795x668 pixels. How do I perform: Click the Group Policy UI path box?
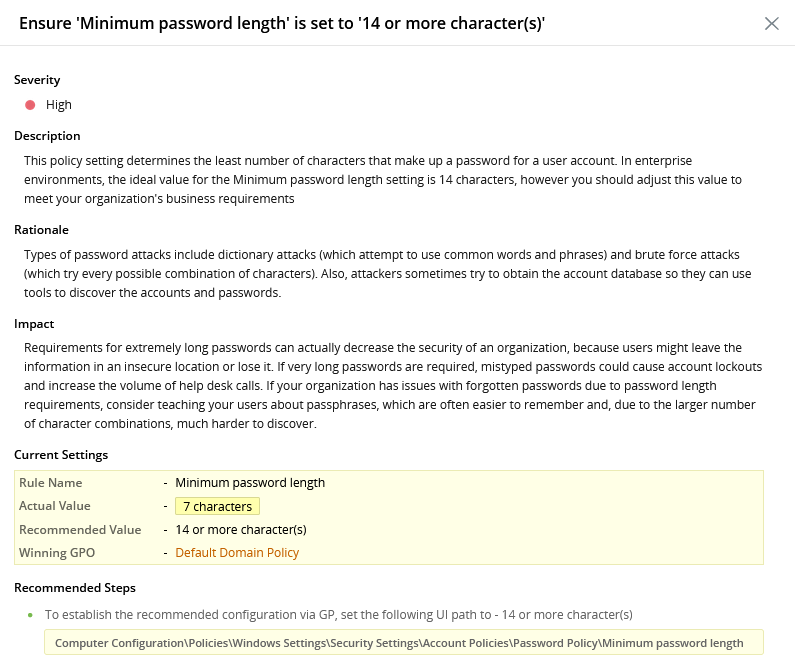tap(403, 643)
